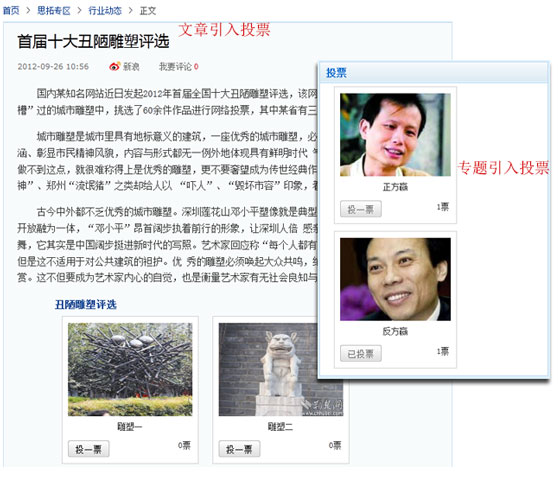The image size is (560, 477).
Task: Click the 已投票 button under 反方辩
Action: [x=361, y=353]
